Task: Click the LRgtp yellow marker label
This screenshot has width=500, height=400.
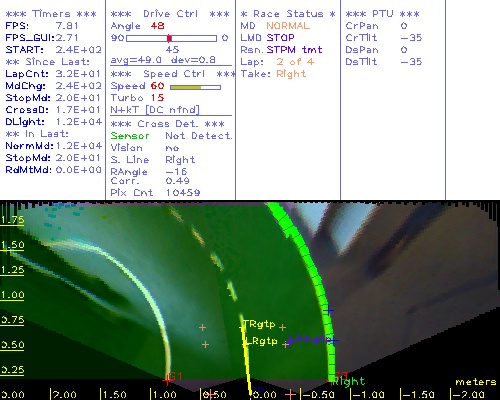Action: coord(261,341)
